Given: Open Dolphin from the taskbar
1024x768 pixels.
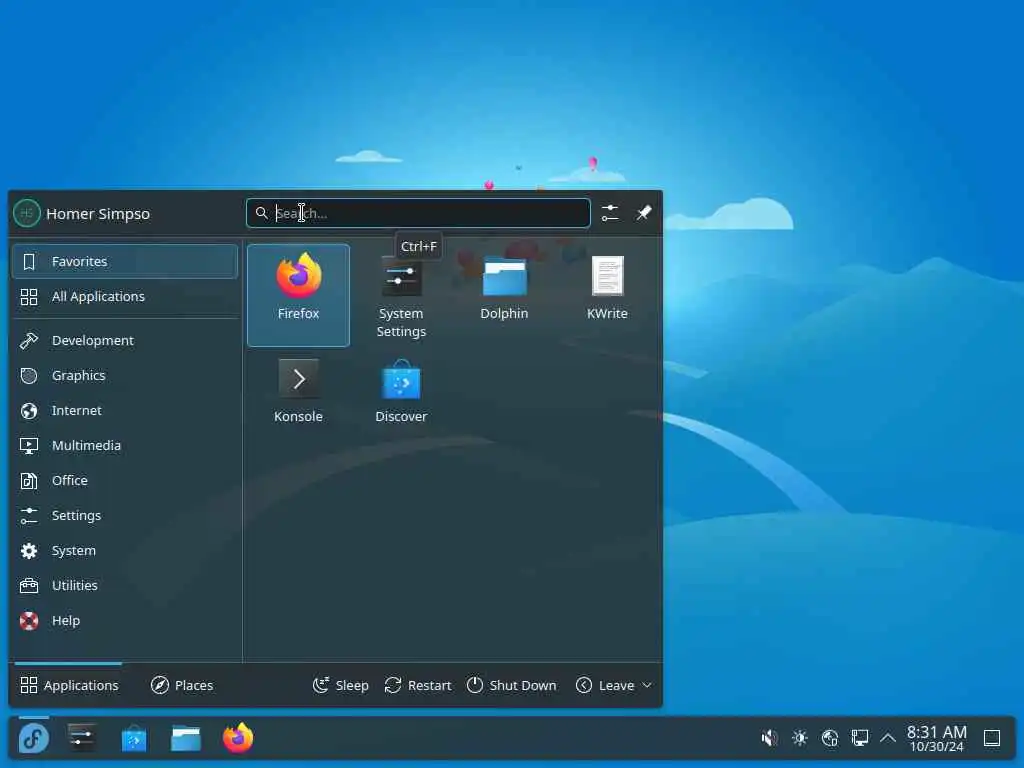Looking at the screenshot, I should click(185, 739).
